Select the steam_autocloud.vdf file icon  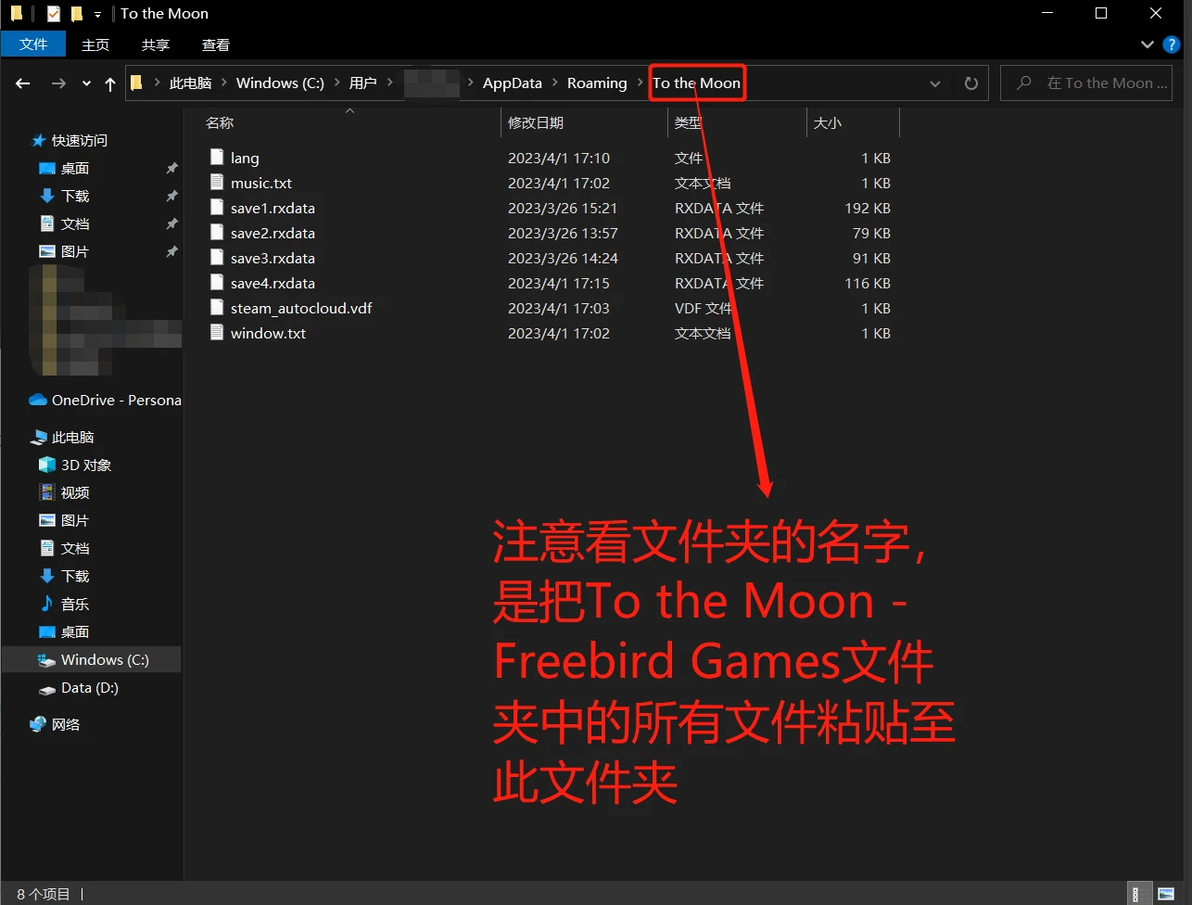point(217,308)
